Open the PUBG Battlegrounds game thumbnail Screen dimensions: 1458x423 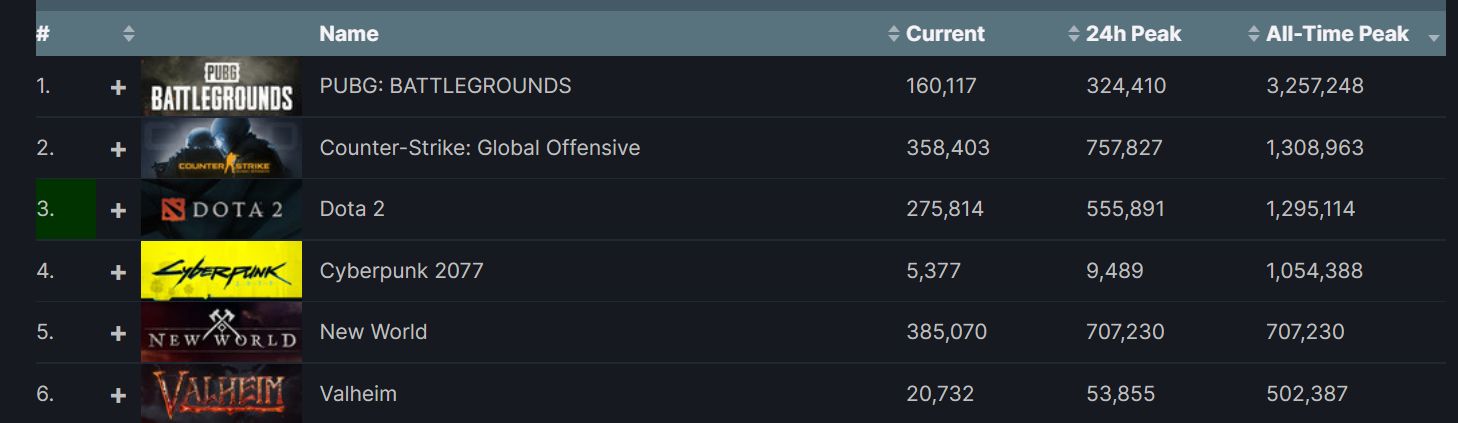(220, 86)
